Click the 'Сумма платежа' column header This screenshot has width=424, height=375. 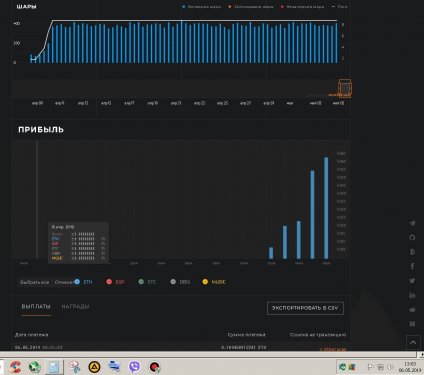(246, 335)
